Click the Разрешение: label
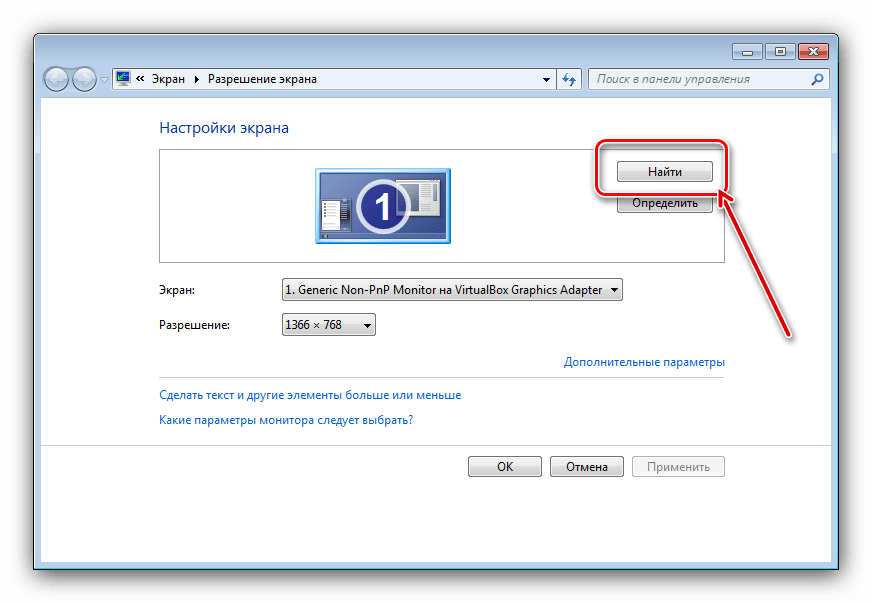Viewport: 872px width, 603px height. click(x=194, y=325)
